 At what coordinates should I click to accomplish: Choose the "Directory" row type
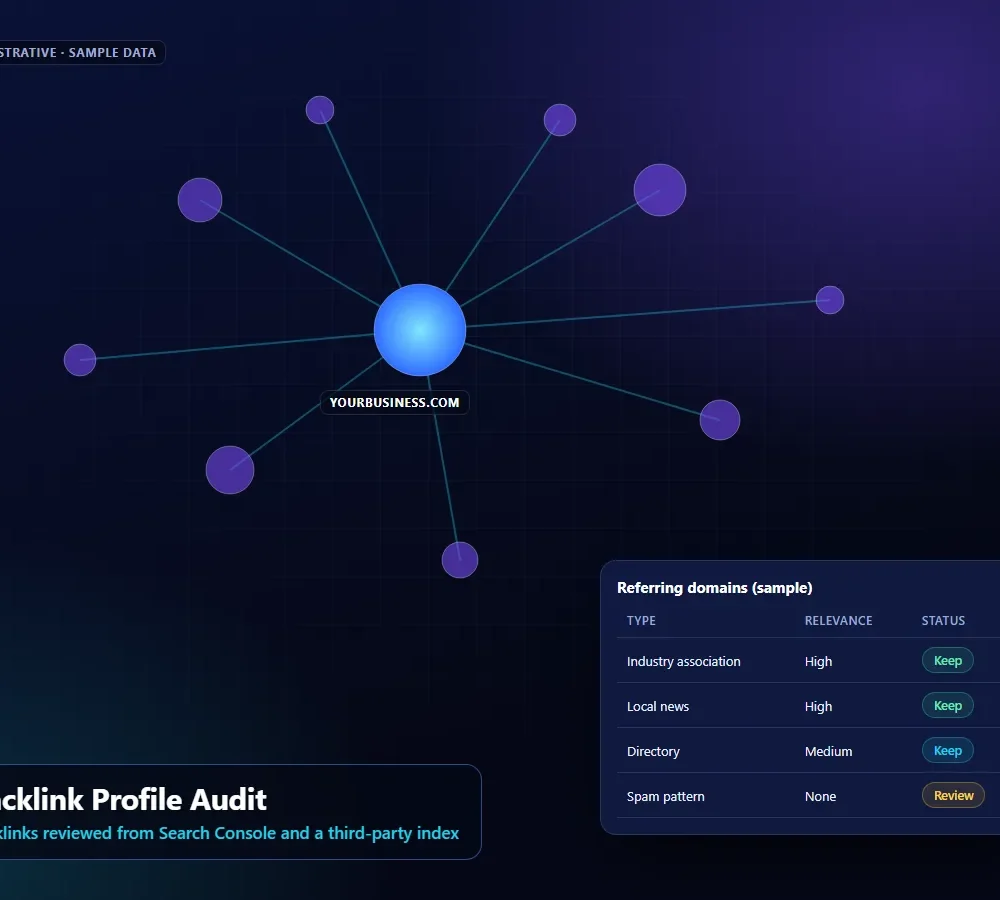[x=653, y=751]
